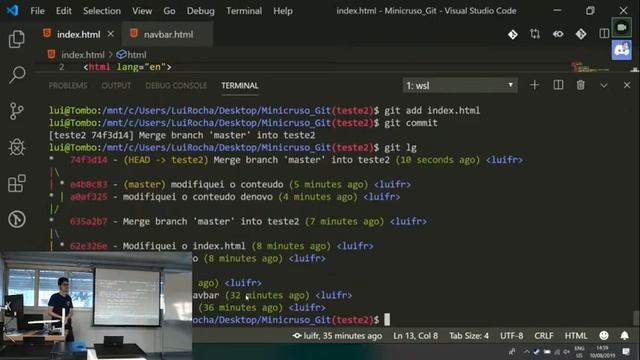Viewport: 640px width, 360px height.
Task: Click commit hash 635a2b7 in git log
Action: click(x=89, y=221)
